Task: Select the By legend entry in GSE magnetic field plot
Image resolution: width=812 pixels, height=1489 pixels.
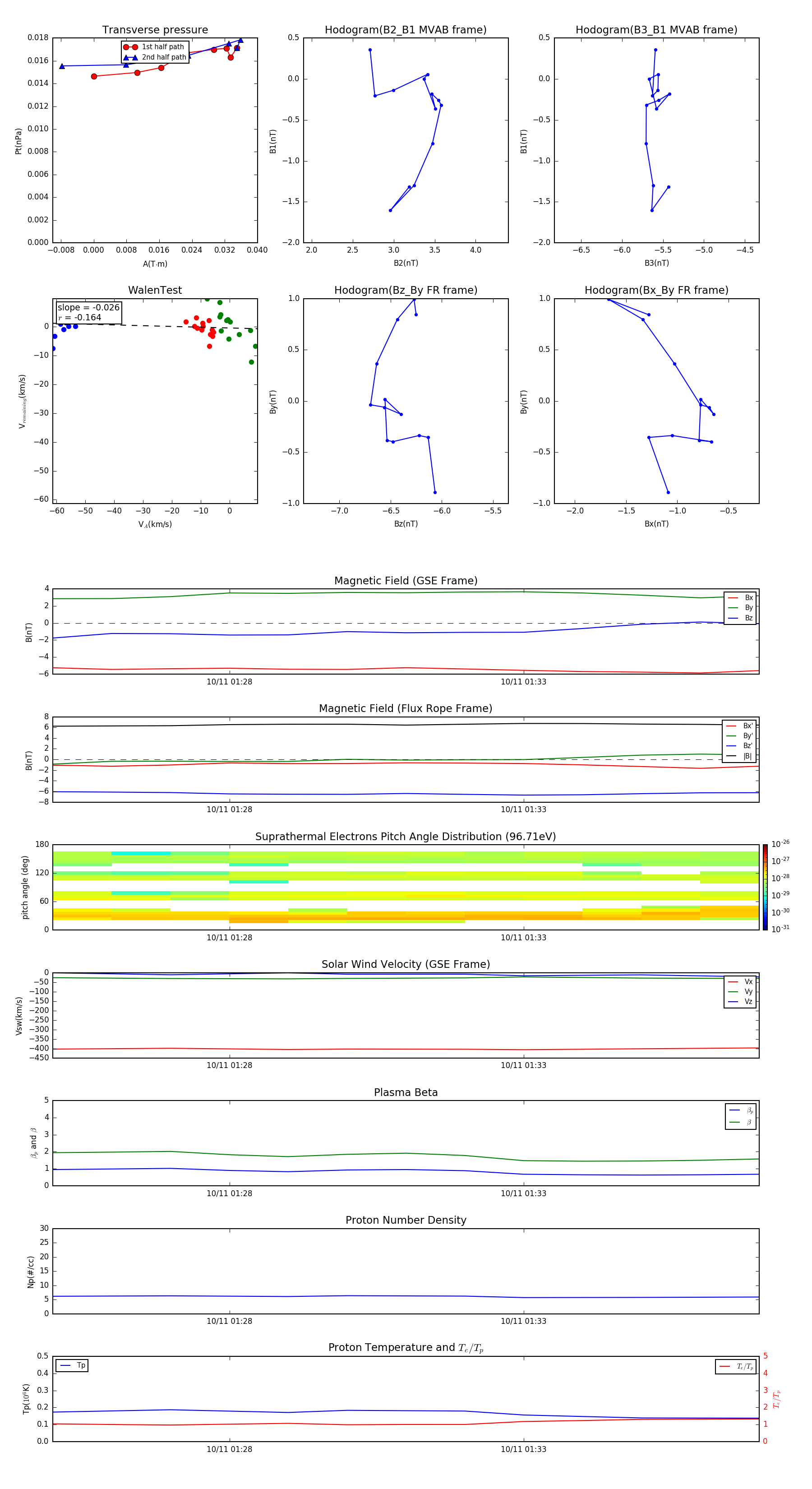Action: [x=740, y=608]
